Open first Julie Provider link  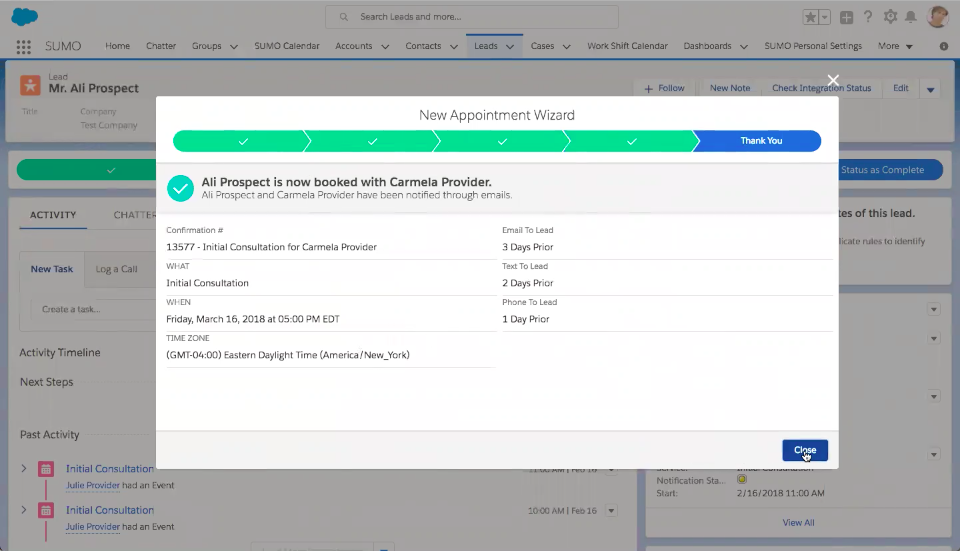coord(92,485)
